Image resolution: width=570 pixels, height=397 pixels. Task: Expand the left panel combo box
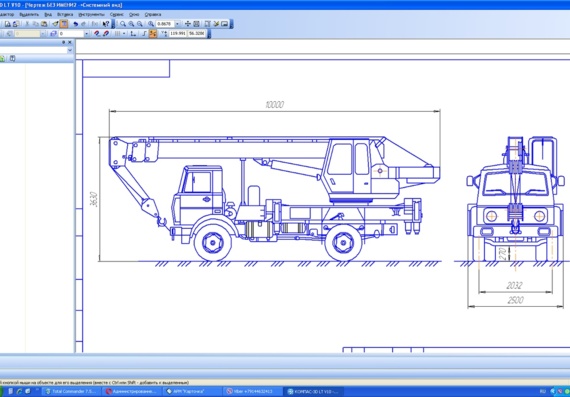tap(70, 51)
